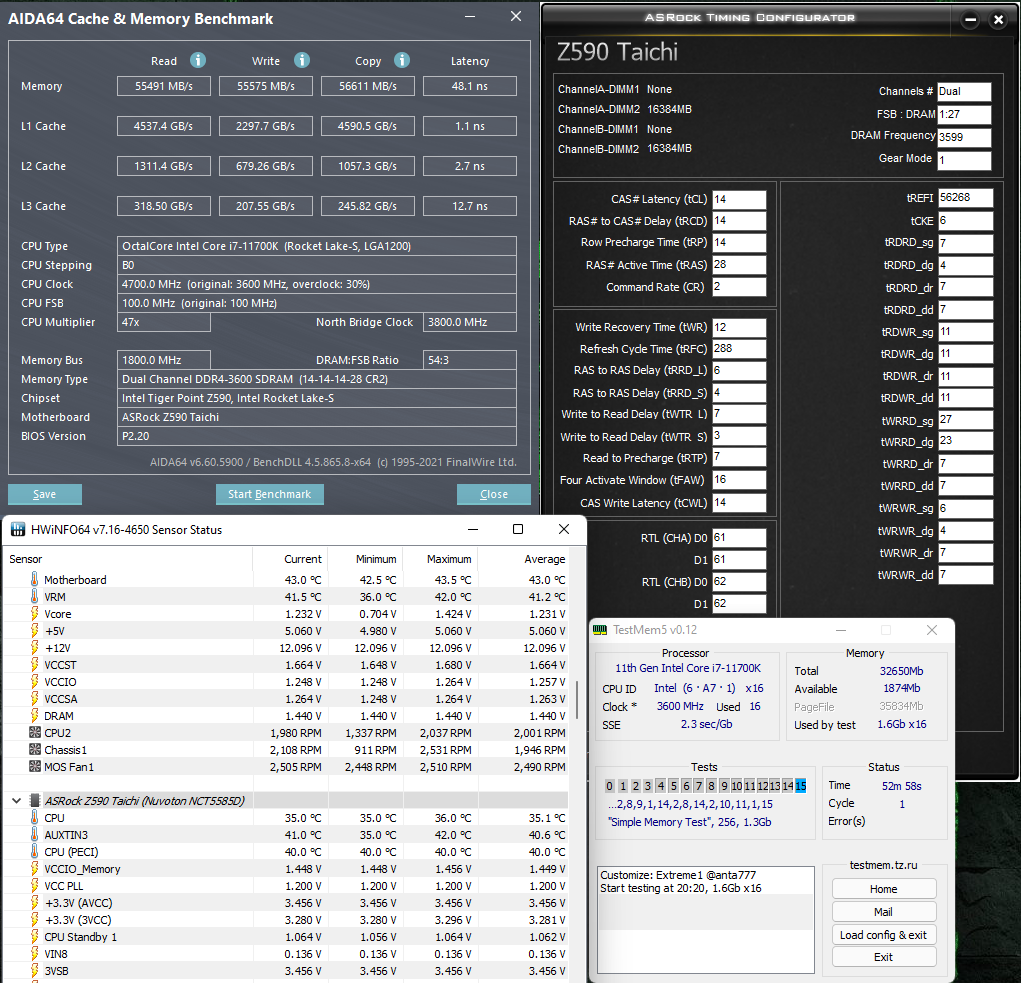Click the CPU Standby 1 voltage icon

point(35,936)
